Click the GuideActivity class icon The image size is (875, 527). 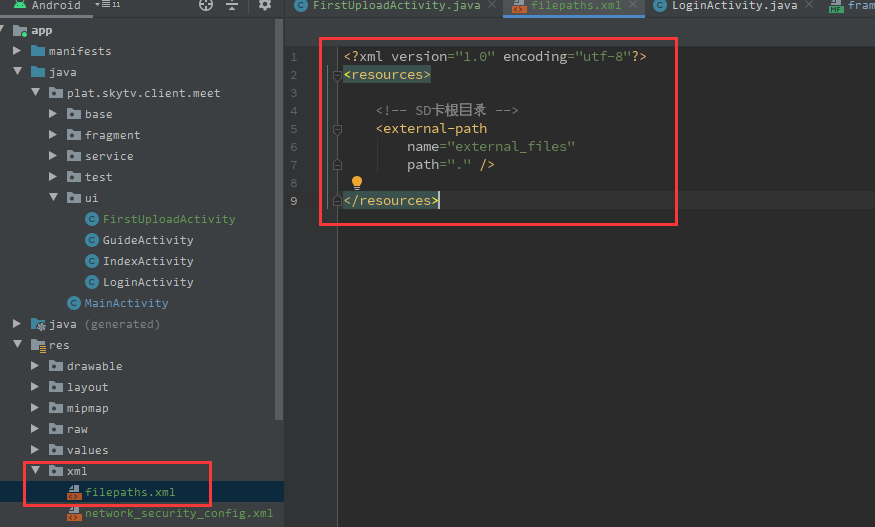tap(92, 240)
